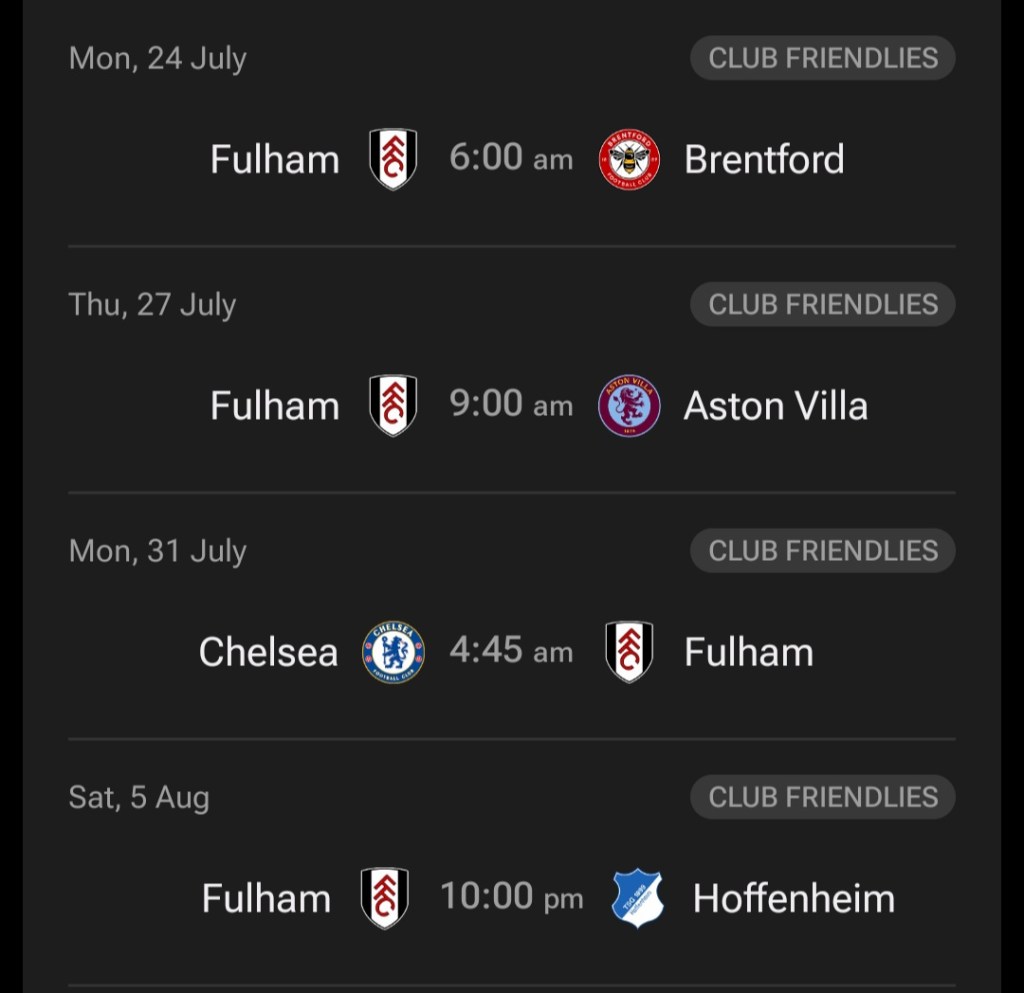Tap Club Friendlies badge for 27 July
This screenshot has height=993, width=1024.
[822, 304]
